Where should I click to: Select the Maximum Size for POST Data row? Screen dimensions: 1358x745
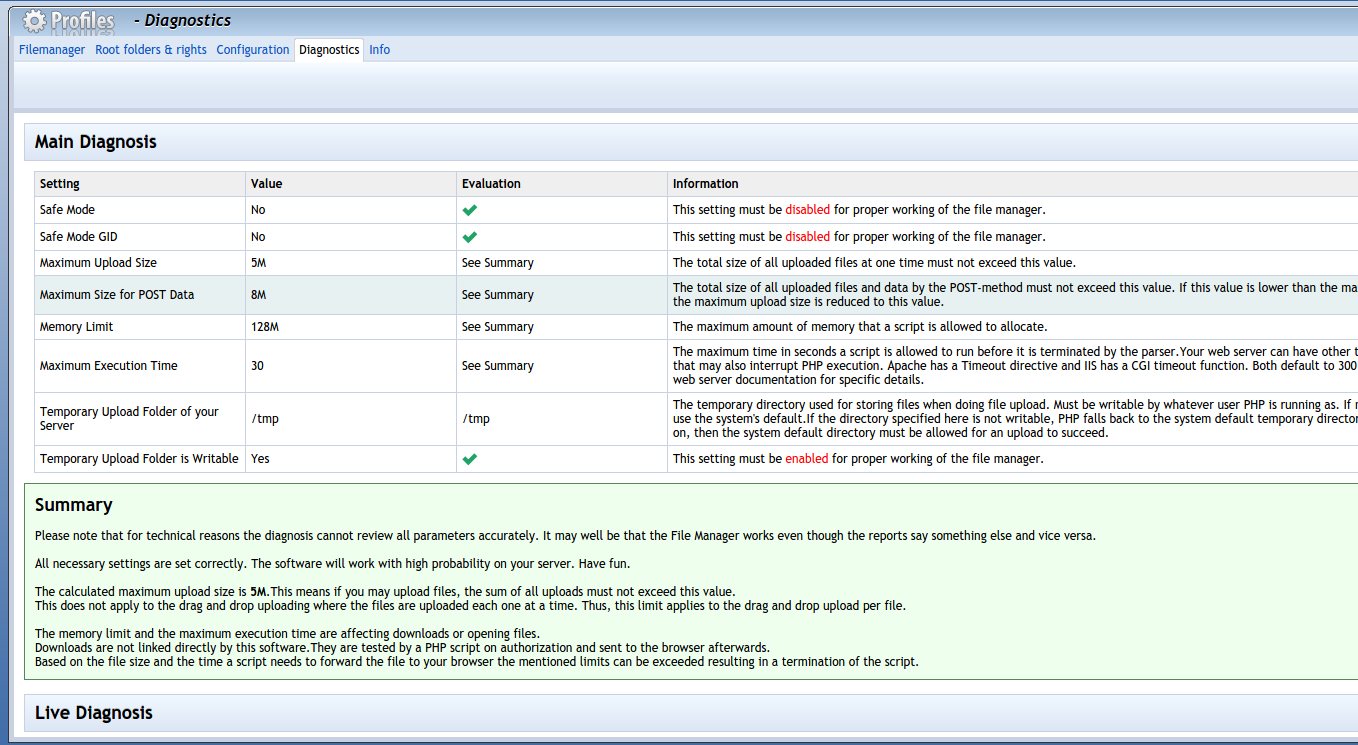click(x=117, y=295)
